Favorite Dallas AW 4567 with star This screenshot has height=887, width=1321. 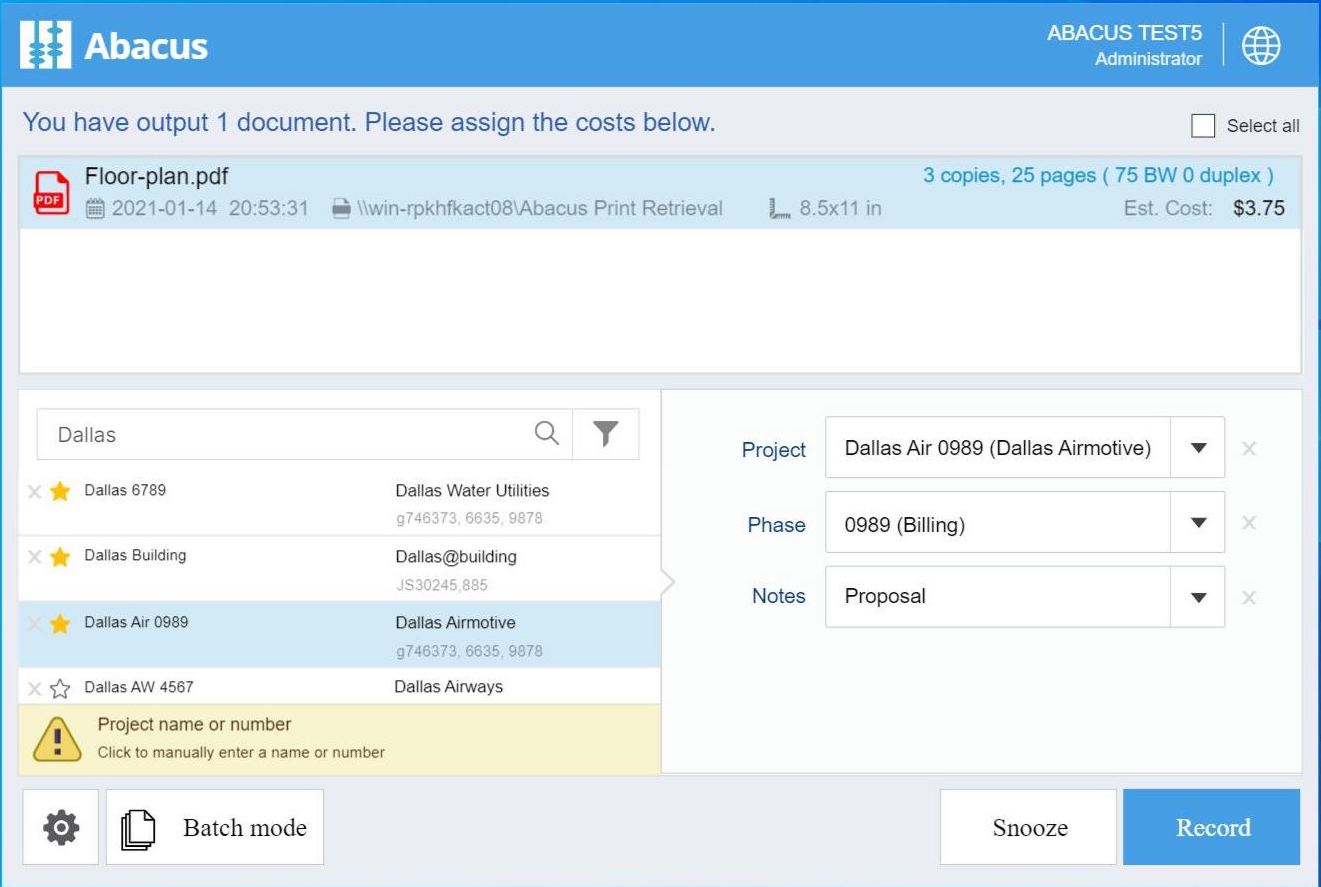point(60,688)
